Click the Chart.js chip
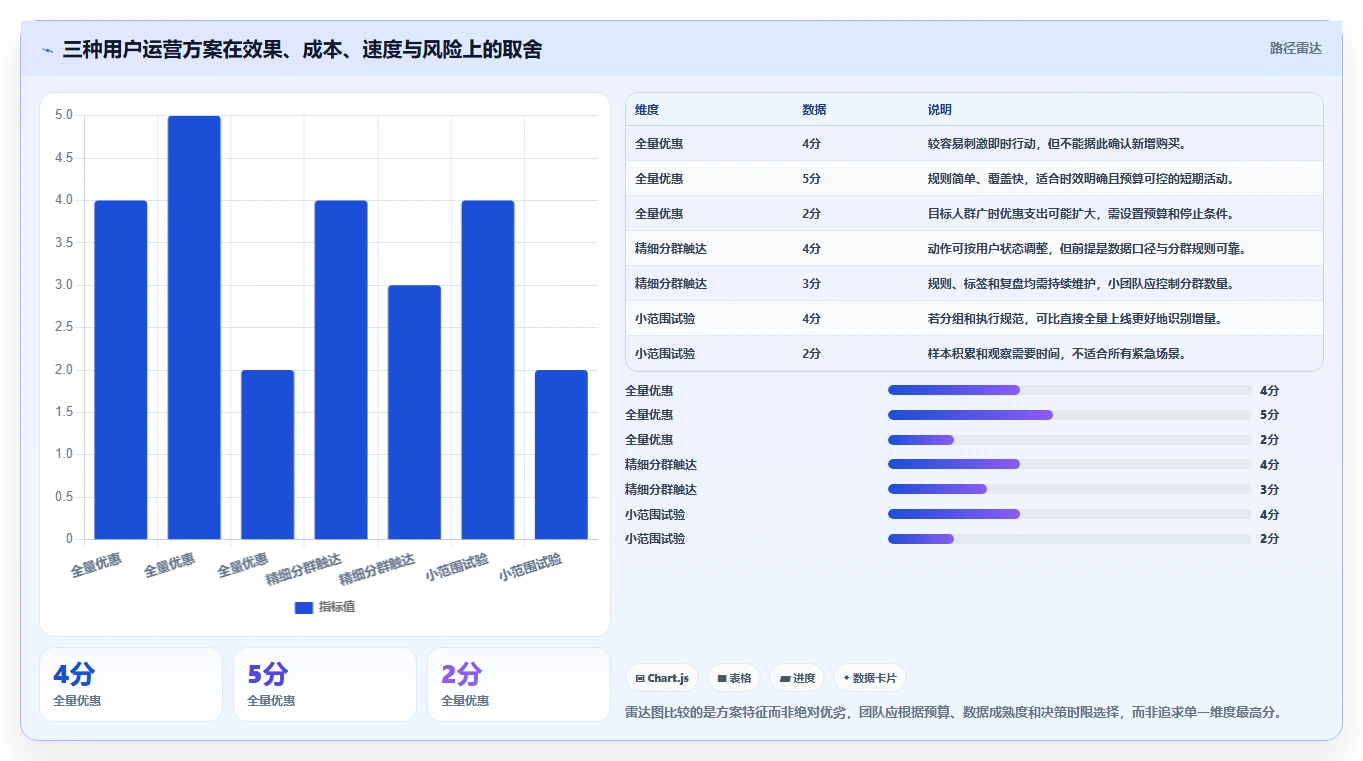1363x761 pixels. (x=662, y=678)
